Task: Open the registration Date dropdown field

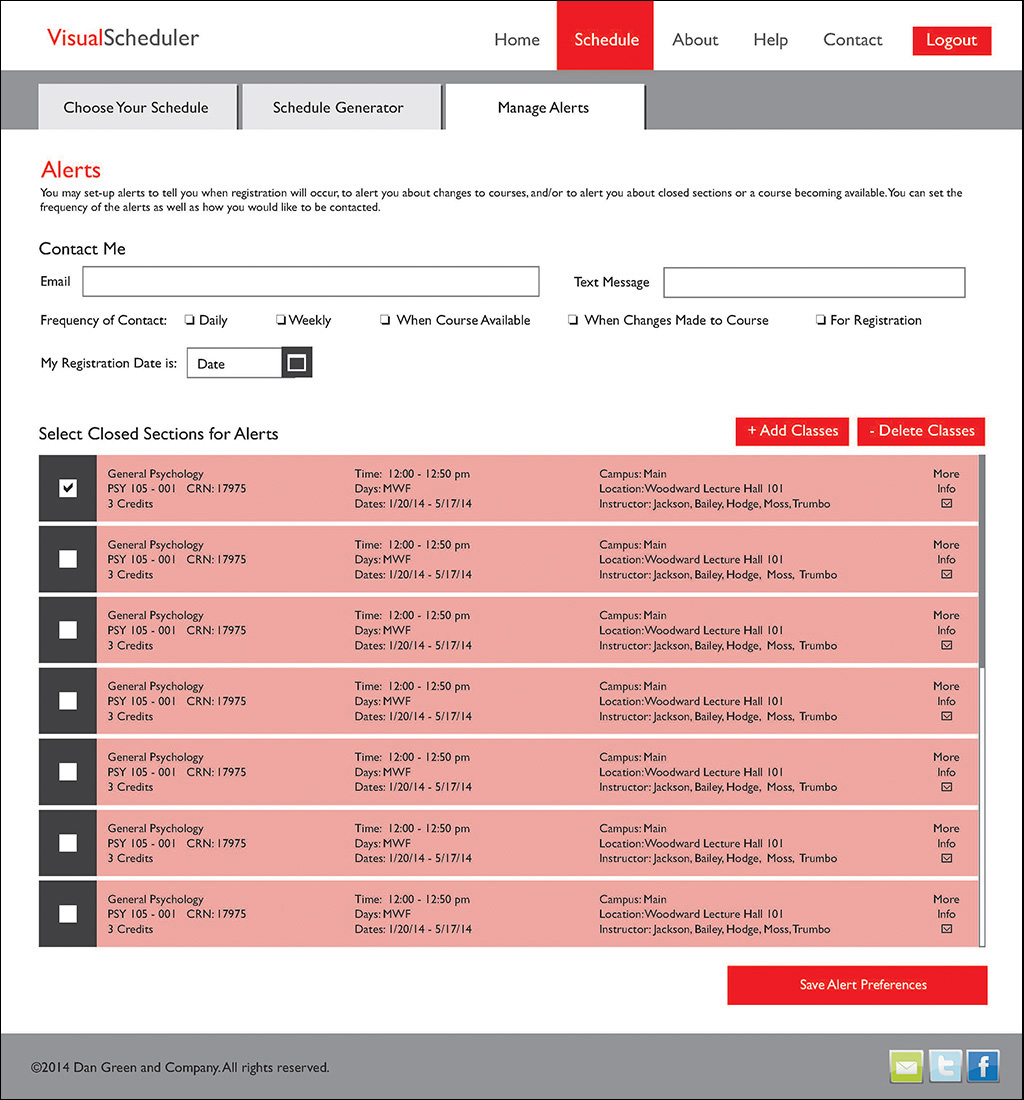Action: pyautogui.click(x=236, y=363)
